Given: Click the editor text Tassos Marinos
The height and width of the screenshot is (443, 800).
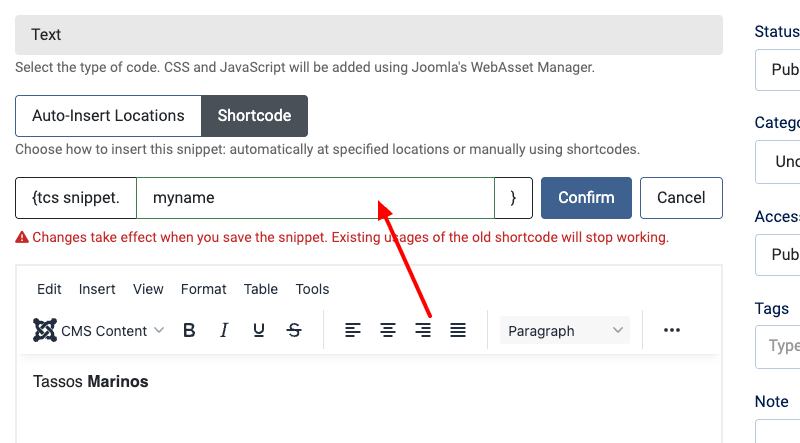Looking at the screenshot, I should point(91,382).
